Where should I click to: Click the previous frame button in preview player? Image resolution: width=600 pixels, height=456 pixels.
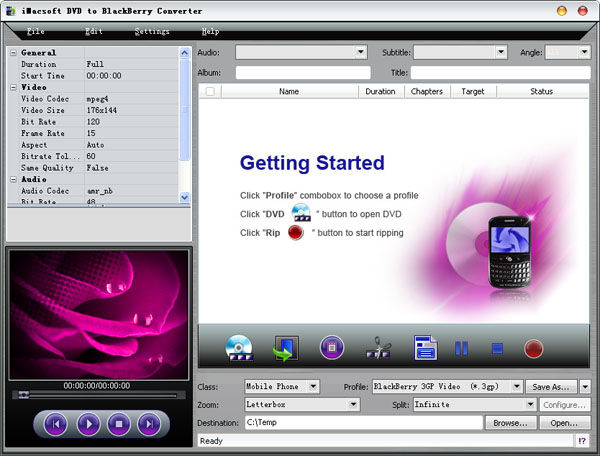[x=56, y=424]
